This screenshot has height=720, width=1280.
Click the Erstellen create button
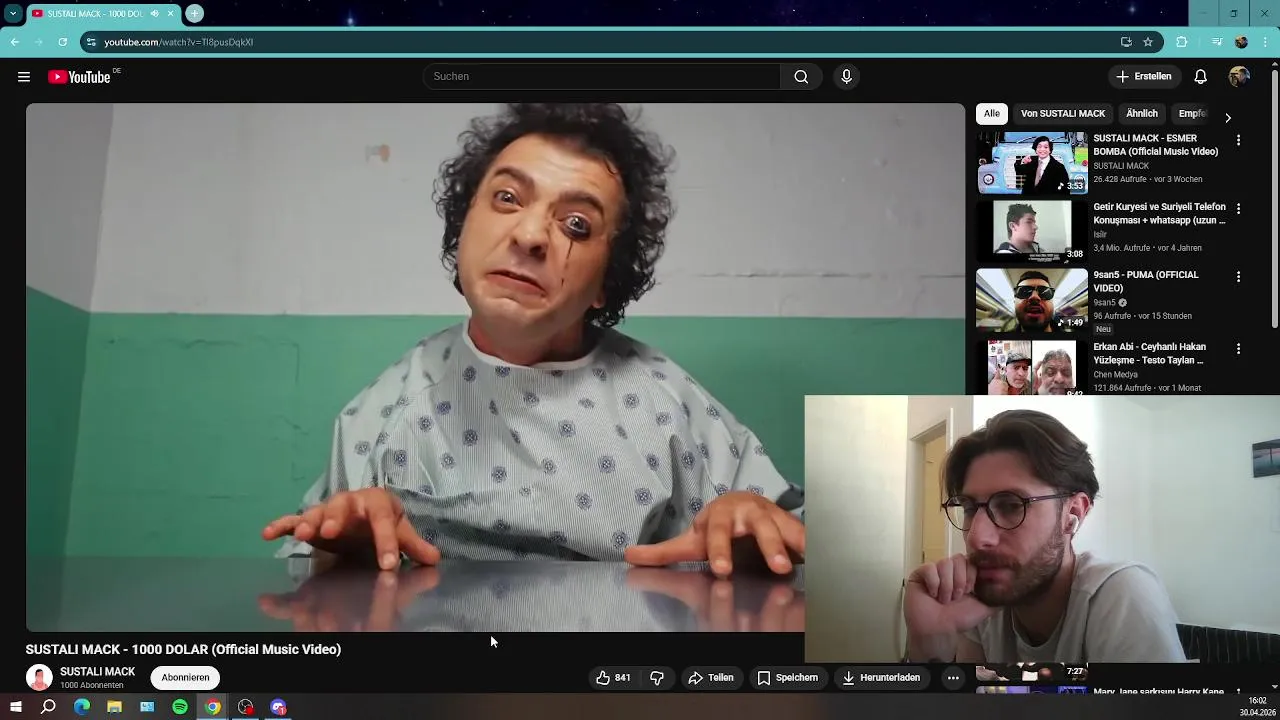click(x=1144, y=77)
